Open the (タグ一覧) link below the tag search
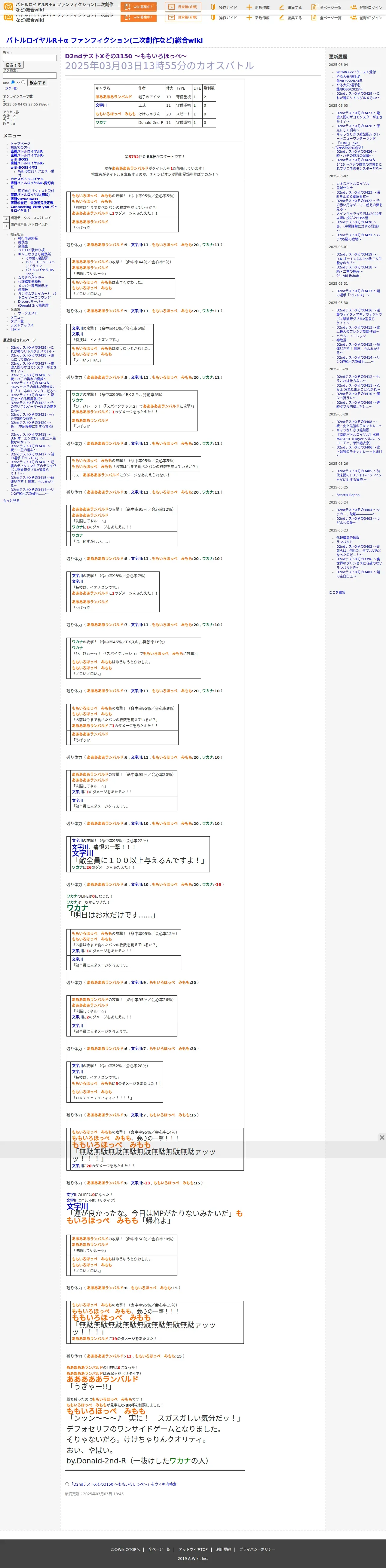Screen dimensions: 386x1568 11,88
